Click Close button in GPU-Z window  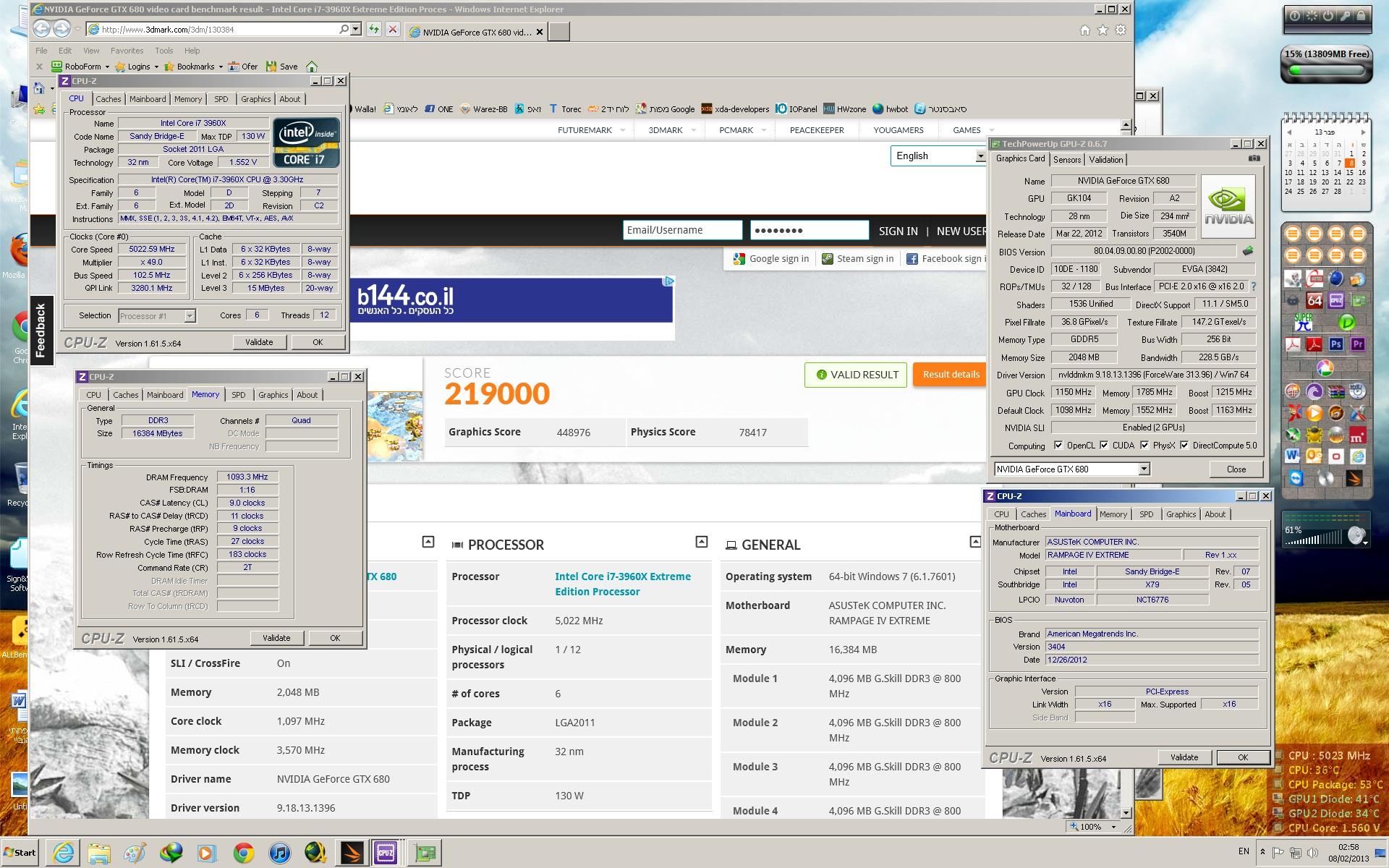click(x=1236, y=469)
